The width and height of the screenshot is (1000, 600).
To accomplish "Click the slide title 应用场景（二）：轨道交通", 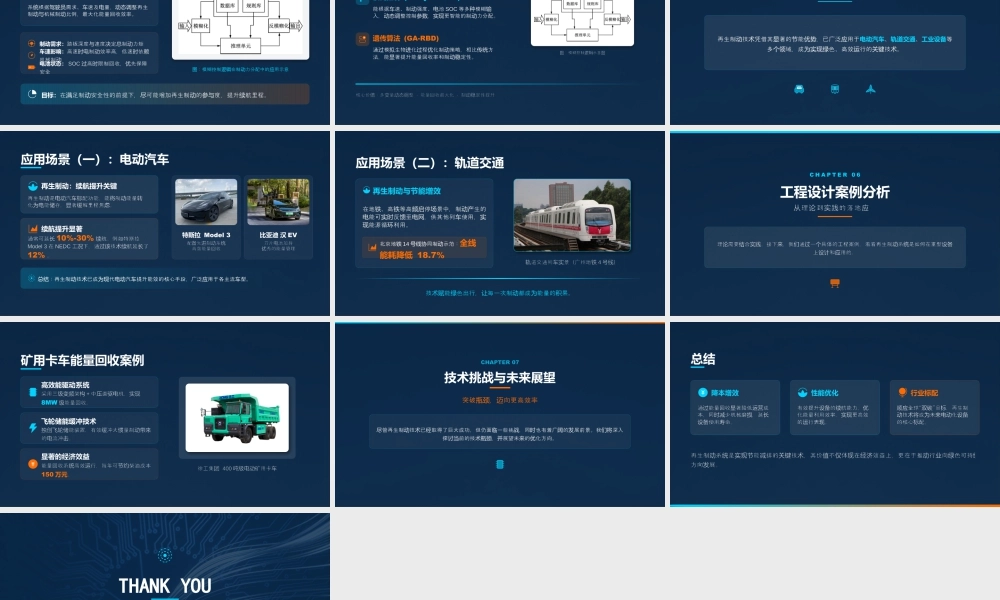I will pos(430,163).
